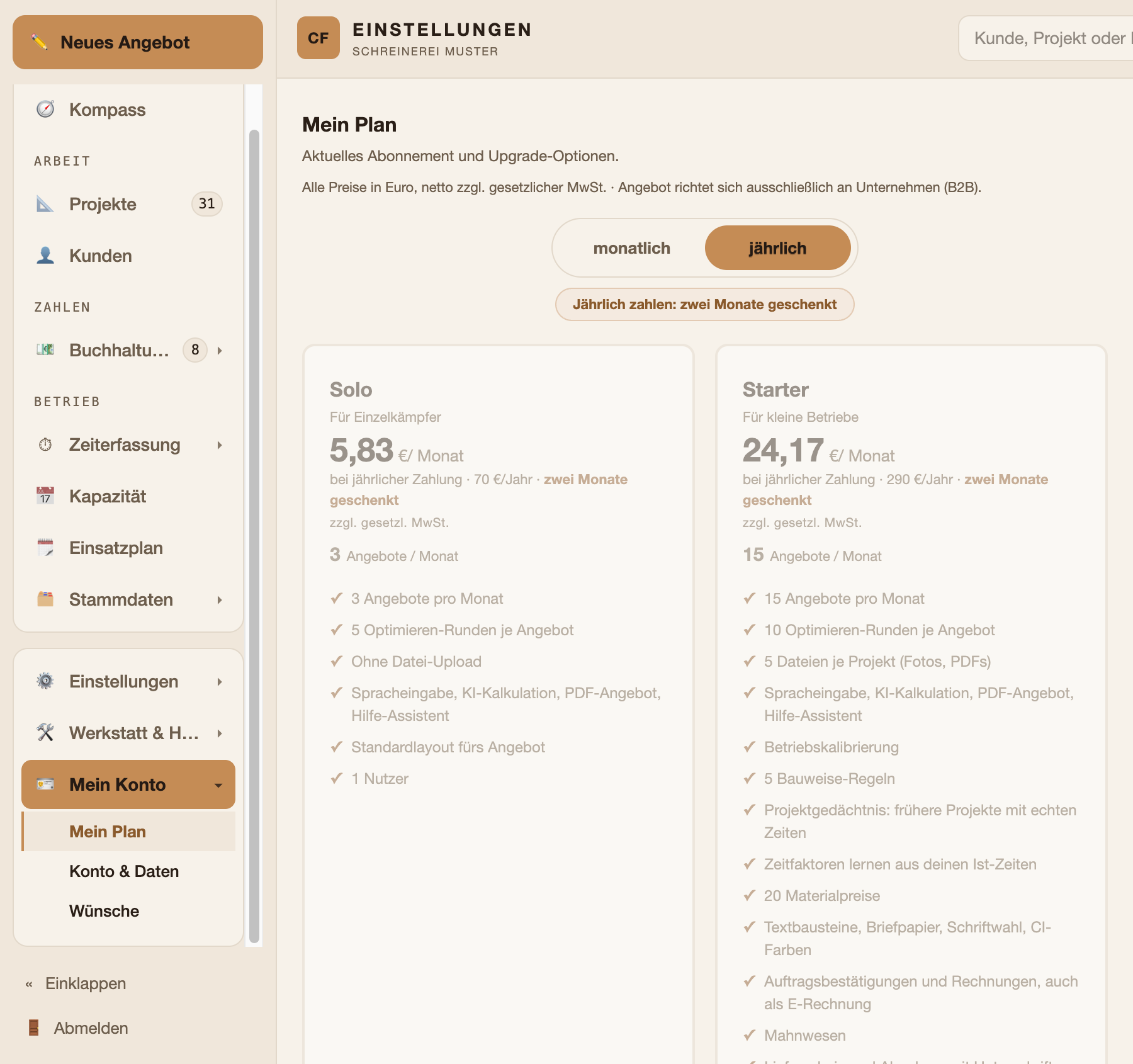Click the yearly discount hint badge

pyautogui.click(x=705, y=304)
